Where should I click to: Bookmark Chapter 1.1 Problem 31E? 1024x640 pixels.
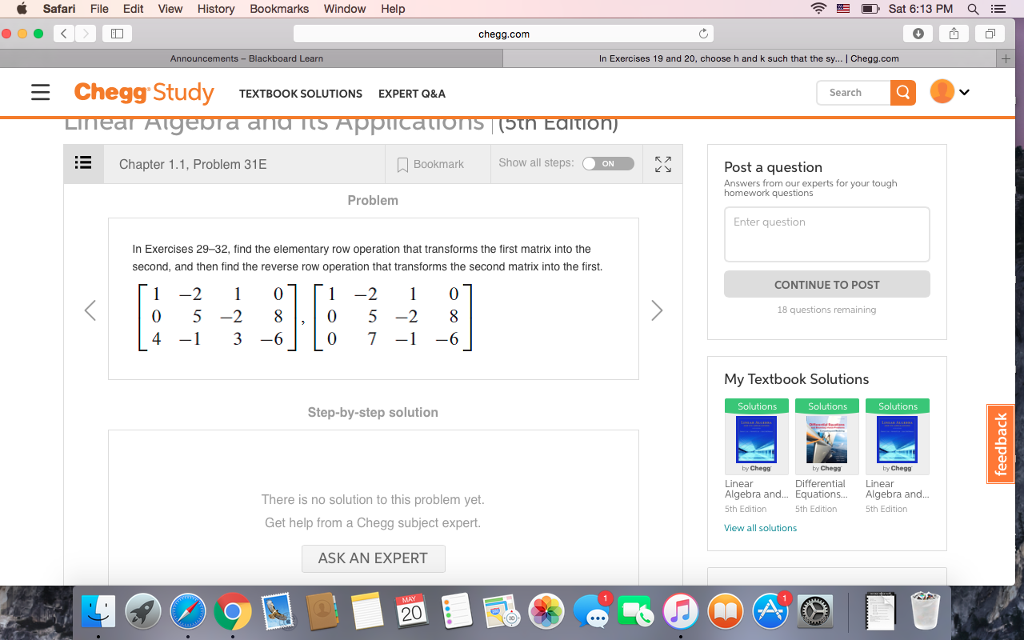click(x=431, y=163)
